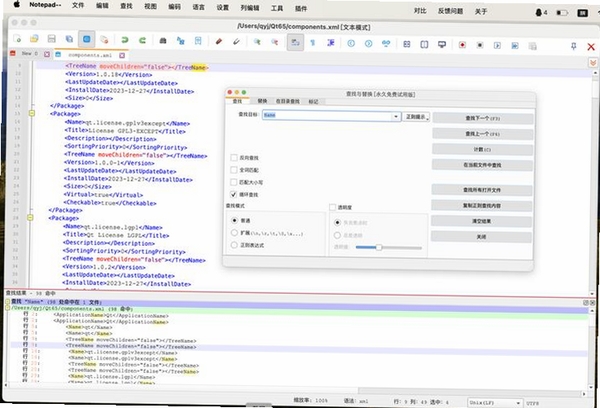Open the 编码 menu
Screen dimensions: 600x408
(174, 7)
